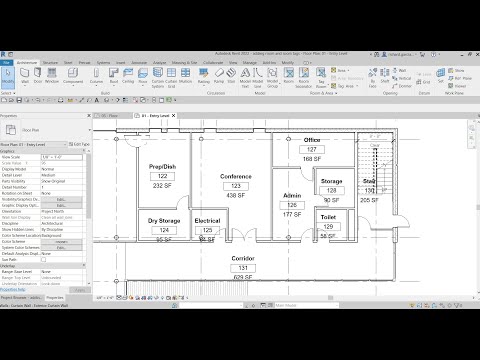Select the Roof tool

[114, 76]
